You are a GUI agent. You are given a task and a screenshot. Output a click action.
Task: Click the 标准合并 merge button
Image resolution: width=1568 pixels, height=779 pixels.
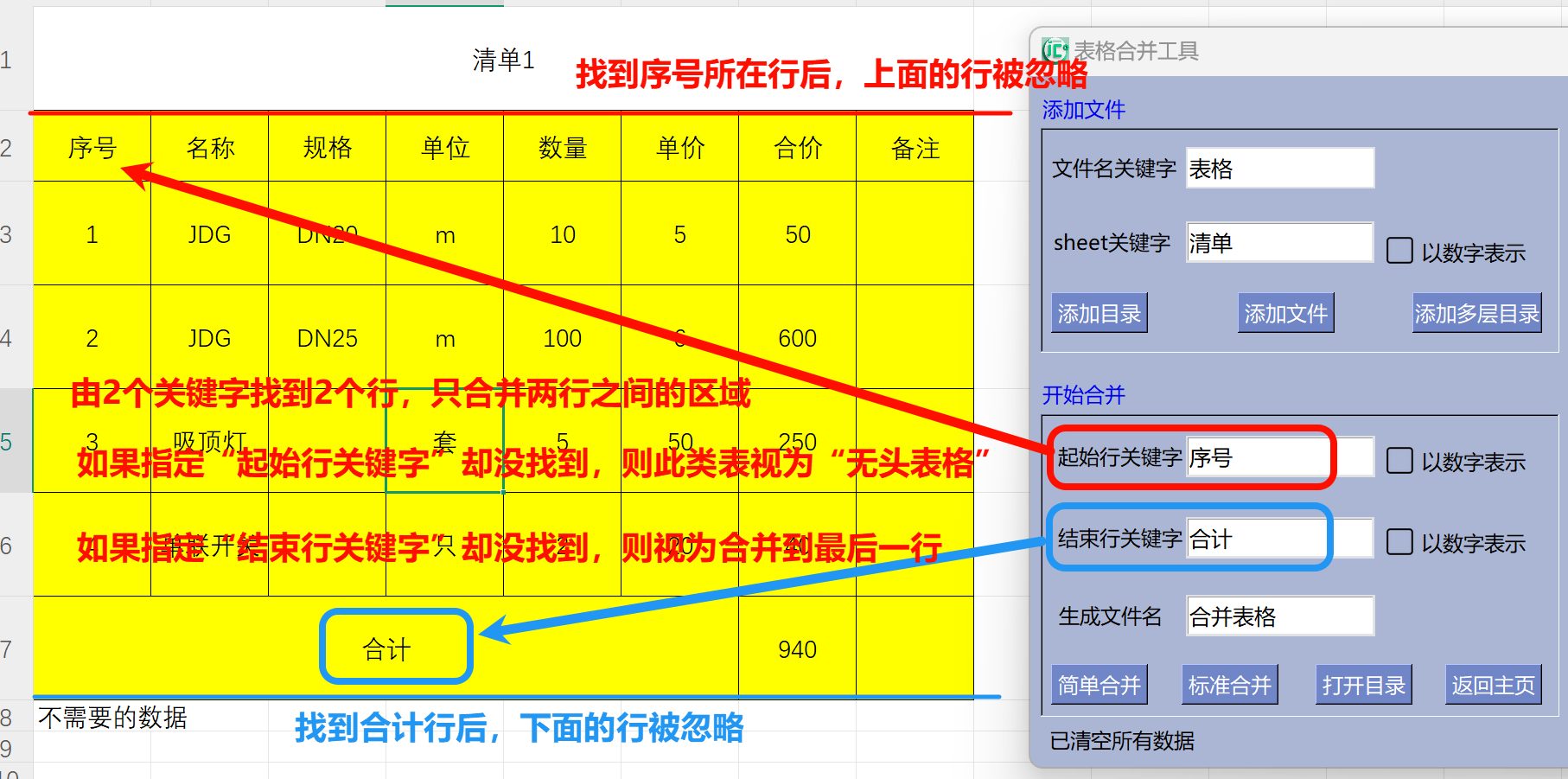pos(1229,683)
